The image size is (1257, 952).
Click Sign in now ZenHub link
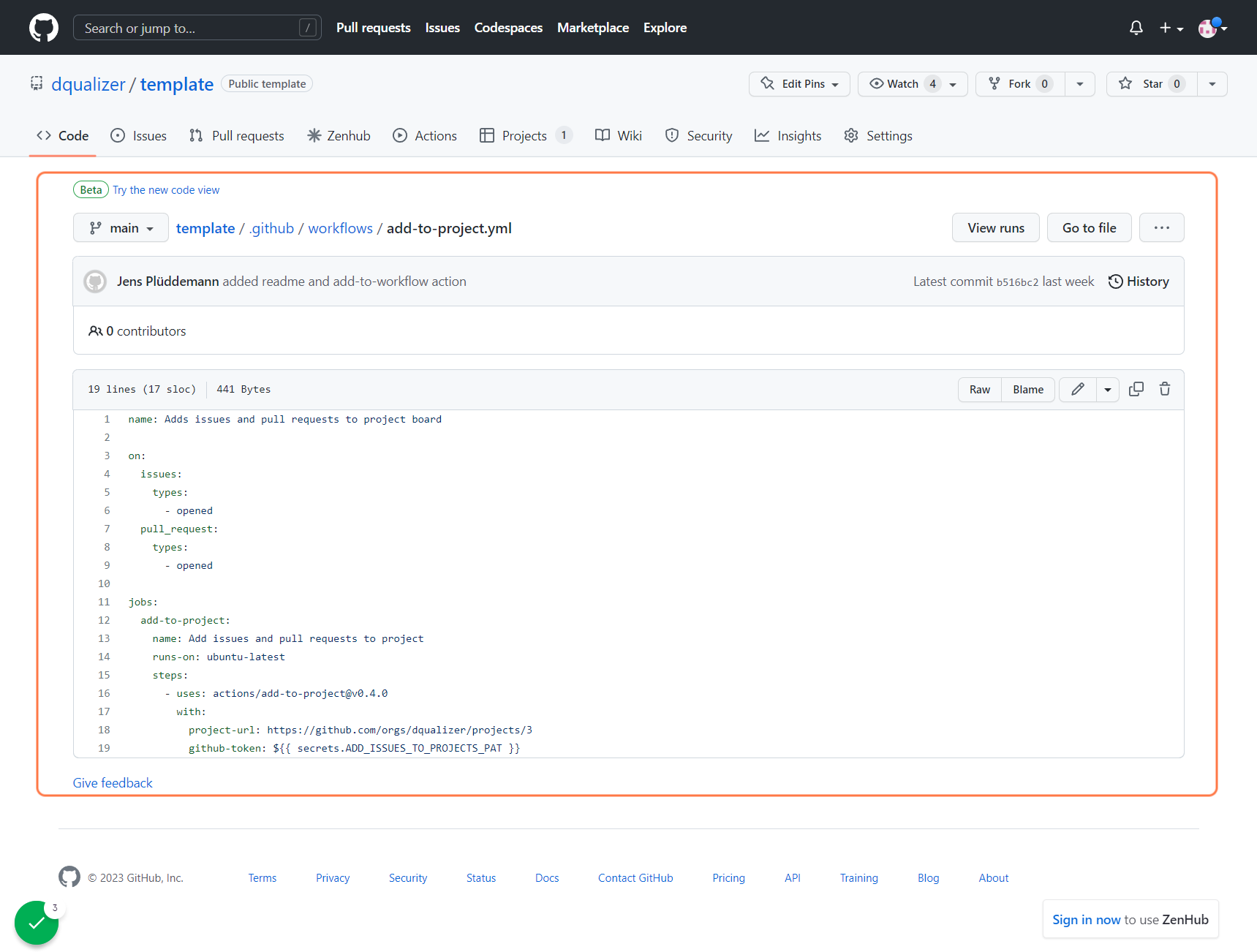(x=1087, y=920)
